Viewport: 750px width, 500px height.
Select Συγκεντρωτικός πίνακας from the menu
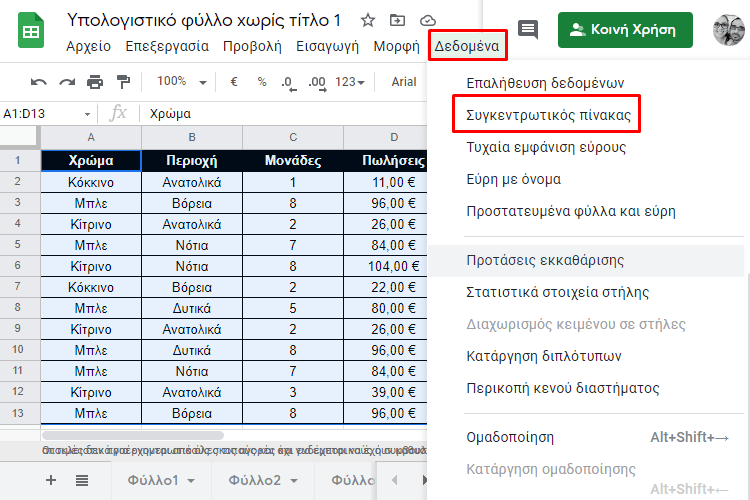pyautogui.click(x=548, y=115)
